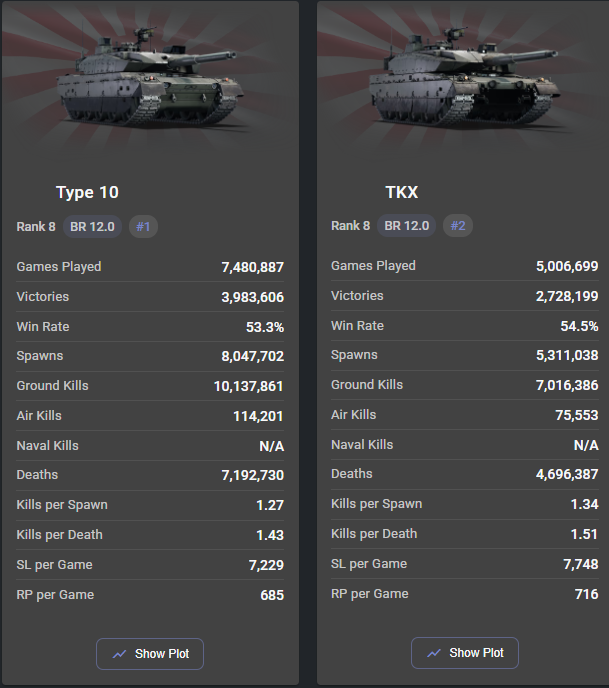Click Show Plot button under Type 10

[x=150, y=653]
